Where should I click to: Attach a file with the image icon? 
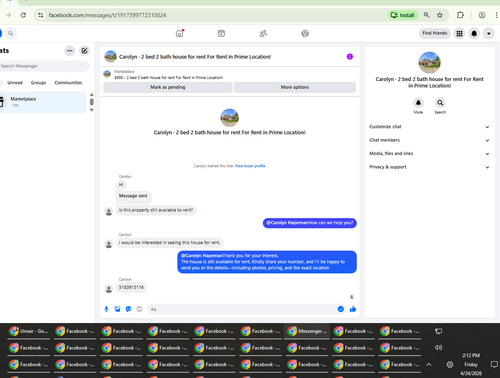[x=117, y=309]
